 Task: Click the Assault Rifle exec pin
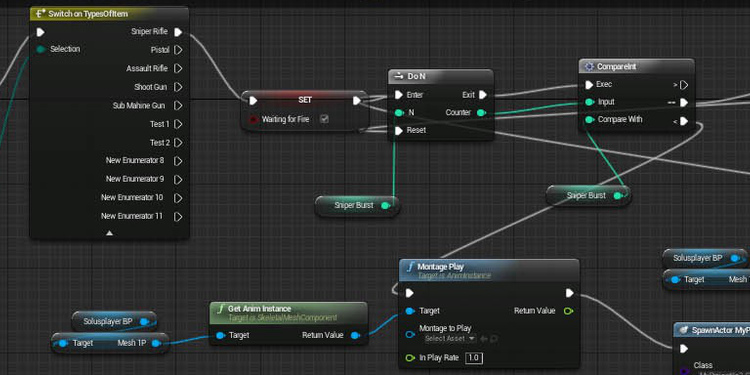pyautogui.click(x=178, y=68)
